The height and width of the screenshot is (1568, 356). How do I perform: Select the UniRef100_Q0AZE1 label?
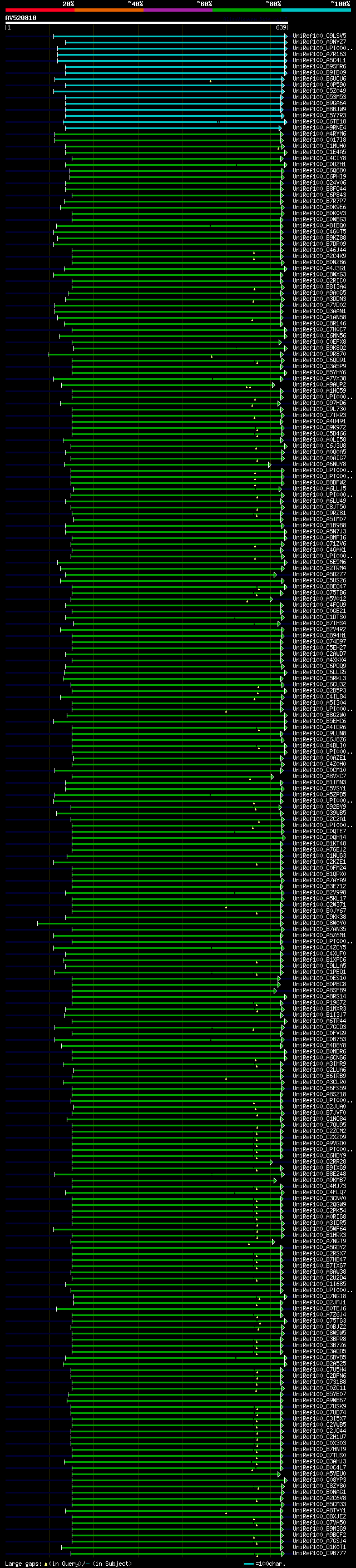pos(319,758)
